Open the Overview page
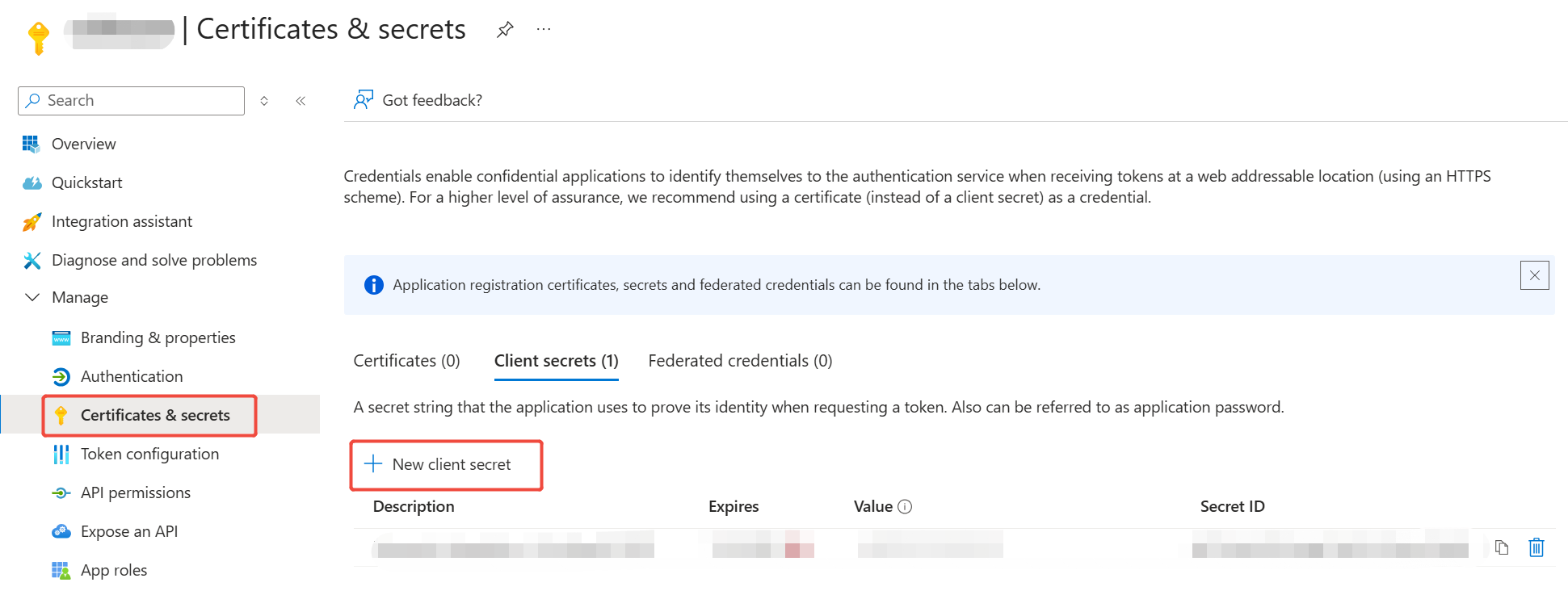The height and width of the screenshot is (595, 1568). [x=84, y=144]
